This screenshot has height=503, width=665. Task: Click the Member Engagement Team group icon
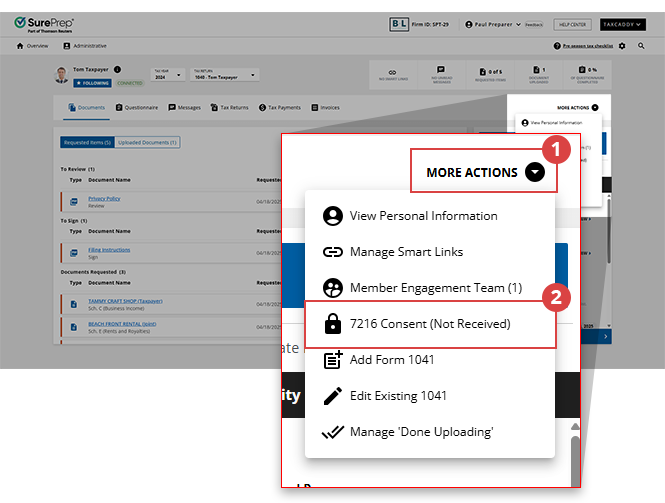point(333,288)
